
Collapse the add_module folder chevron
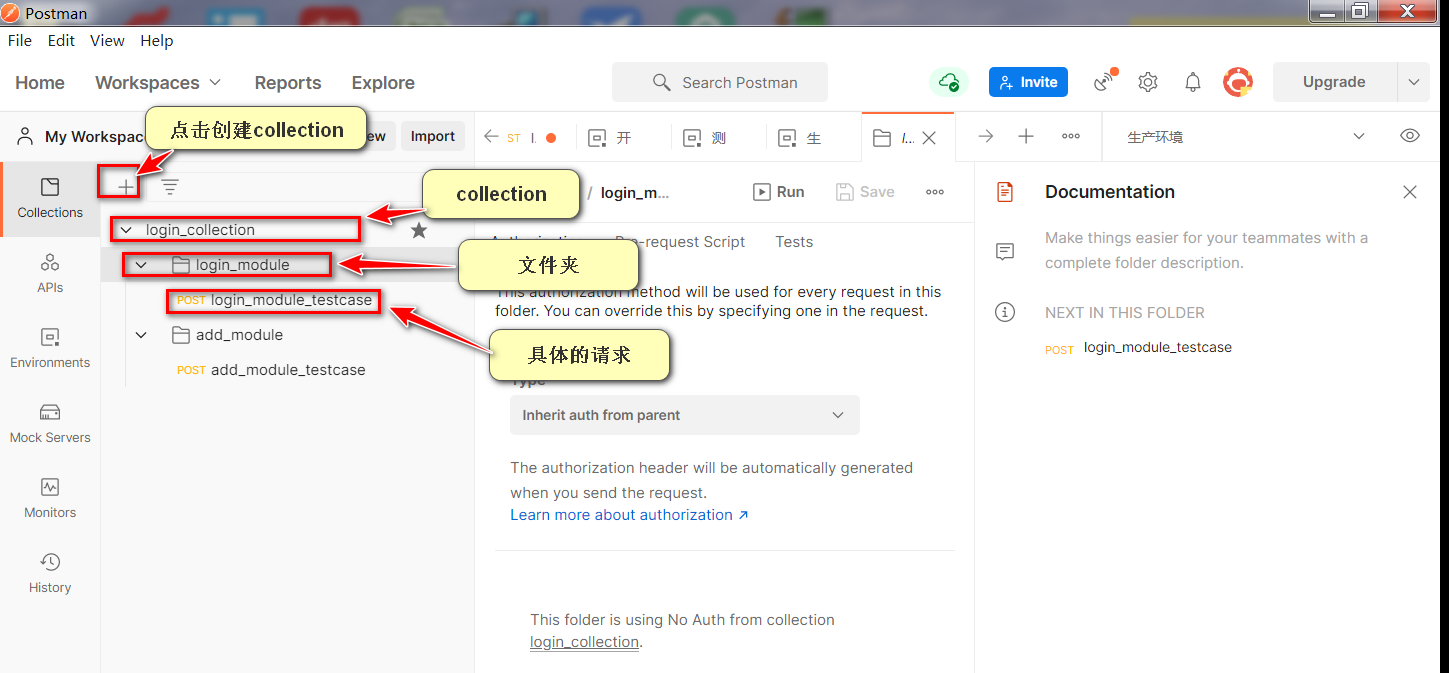tap(141, 335)
